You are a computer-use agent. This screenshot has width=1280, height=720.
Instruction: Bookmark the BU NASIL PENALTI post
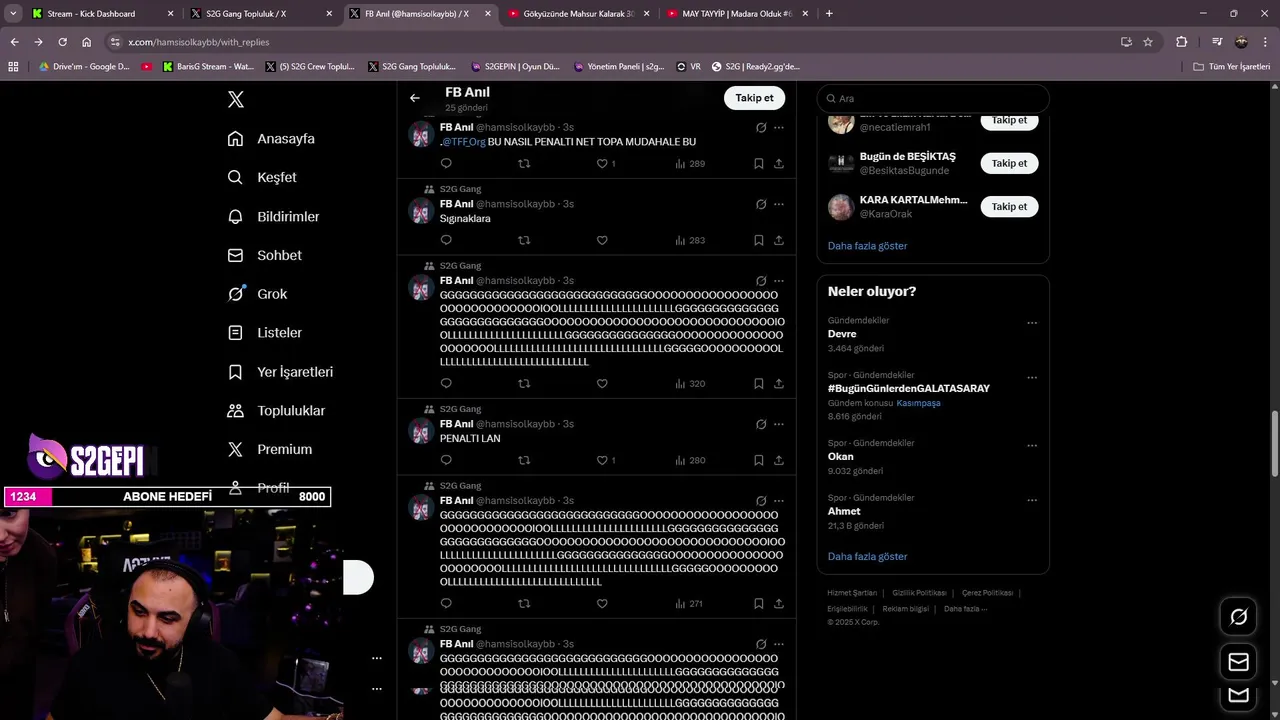(x=759, y=163)
